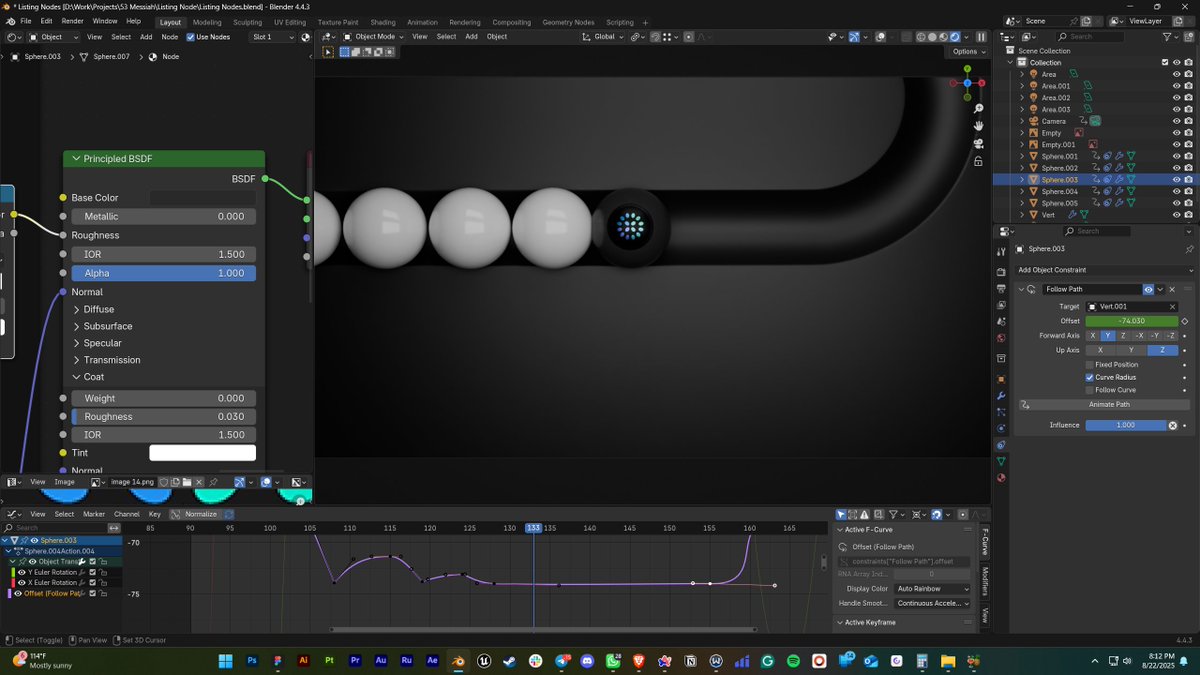Remove the Follow Path constraint with X
The height and width of the screenshot is (675, 1200).
[x=1172, y=289]
